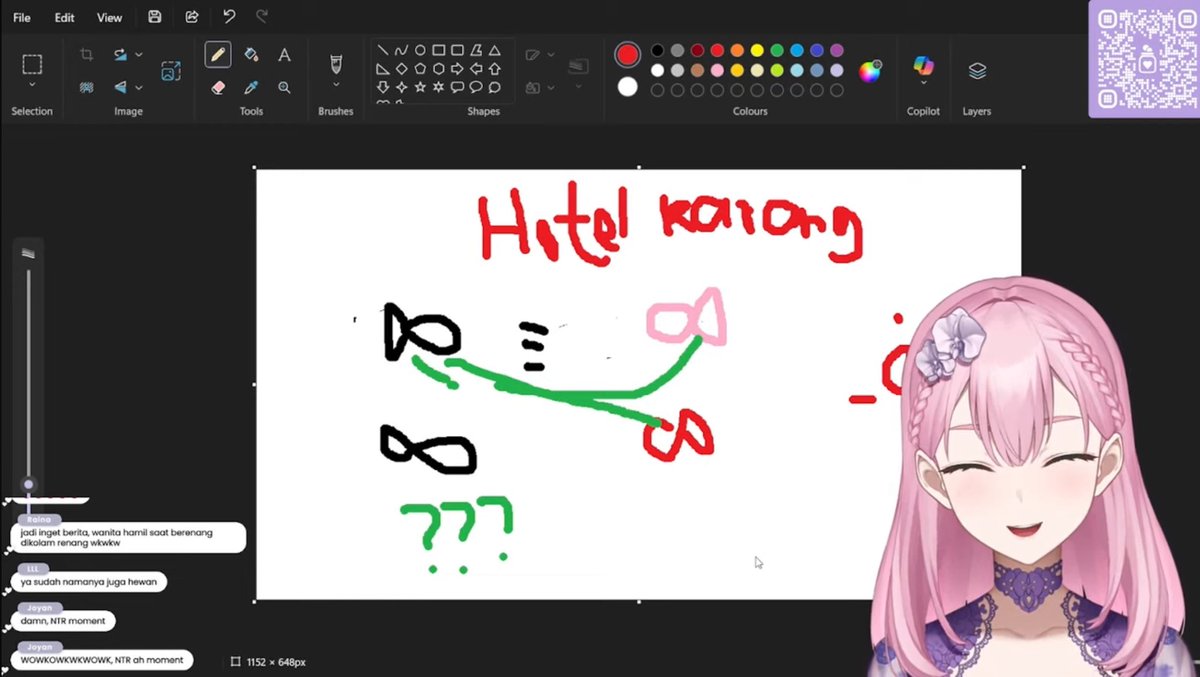Expand the Selection options chevron
The width and height of the screenshot is (1200, 677).
32,86
